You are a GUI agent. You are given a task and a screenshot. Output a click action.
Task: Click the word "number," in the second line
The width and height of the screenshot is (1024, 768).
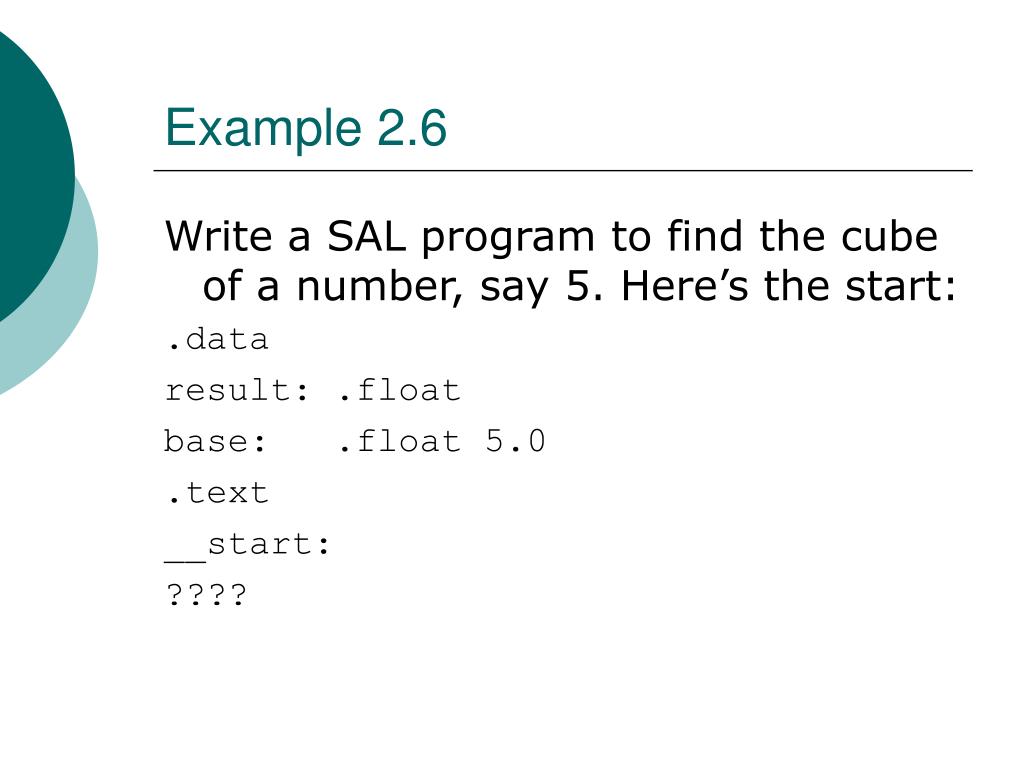pos(379,287)
